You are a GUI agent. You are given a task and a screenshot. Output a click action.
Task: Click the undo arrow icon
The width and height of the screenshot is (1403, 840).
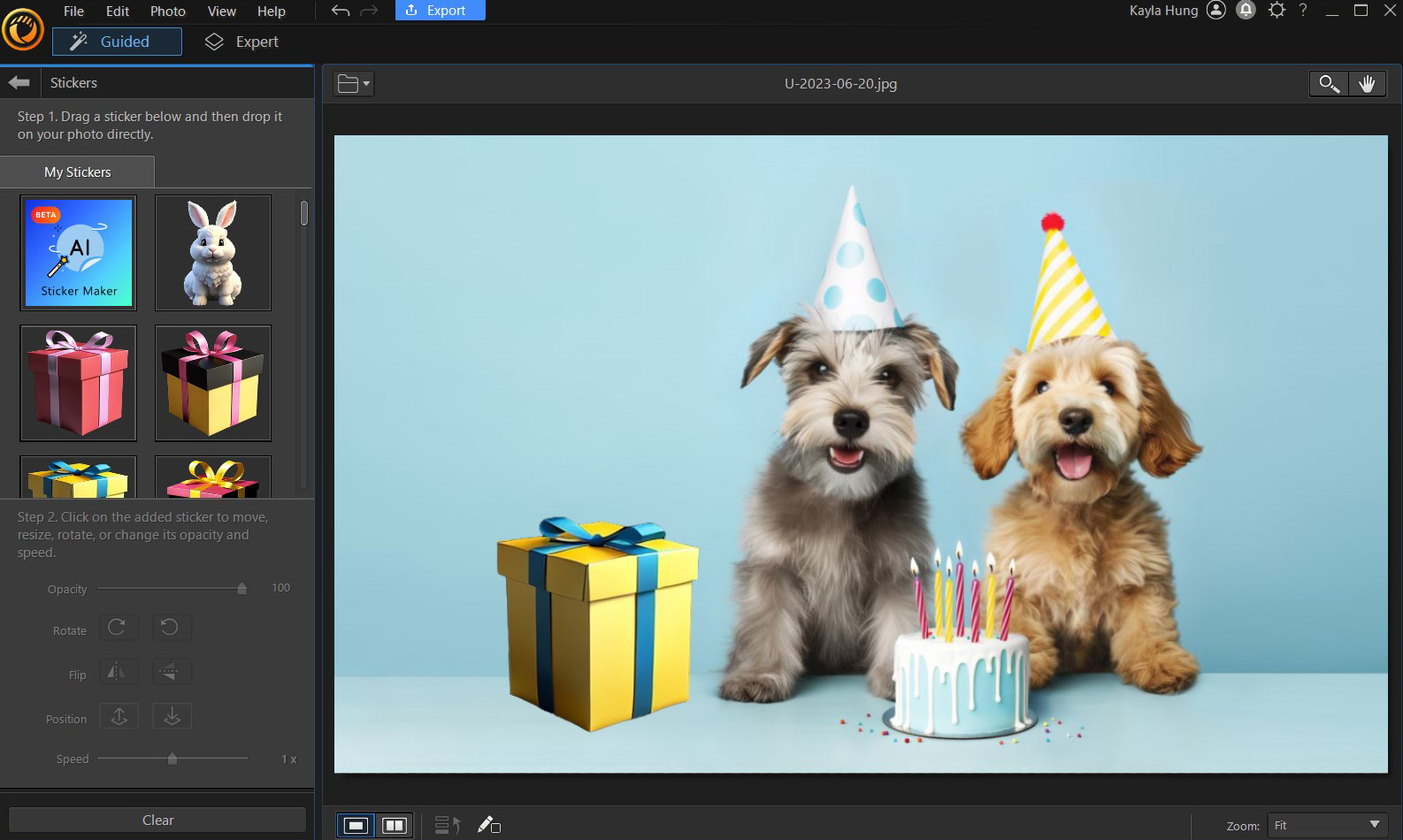coord(341,11)
